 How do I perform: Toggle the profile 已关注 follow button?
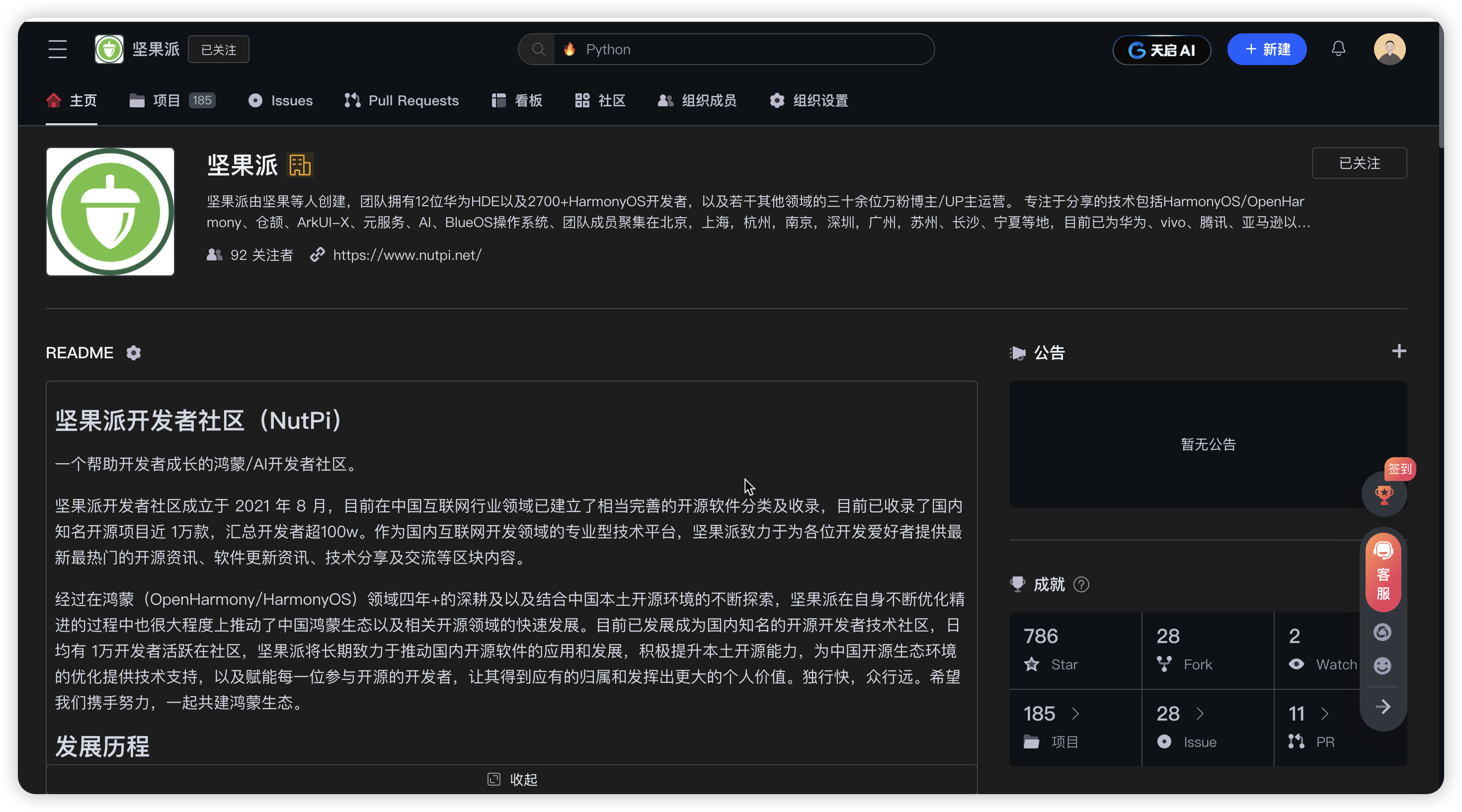point(1359,163)
